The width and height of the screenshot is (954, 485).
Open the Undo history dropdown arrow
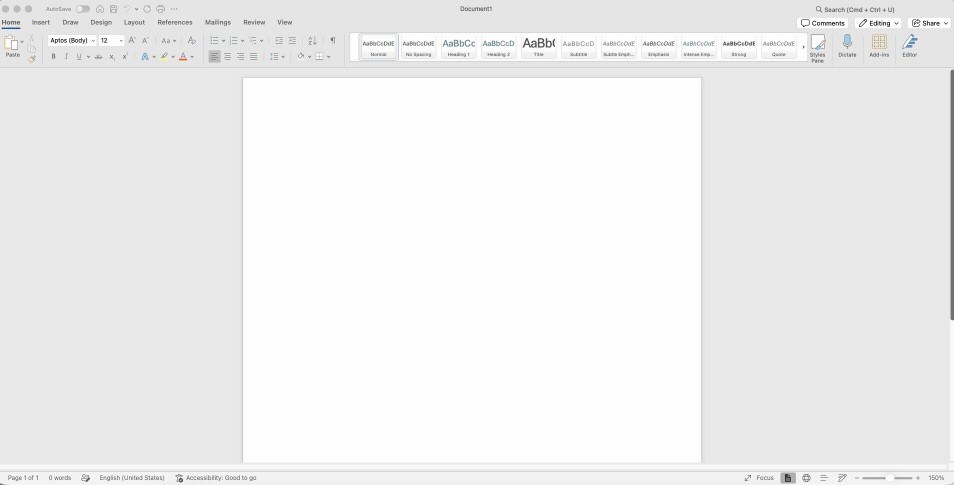(136, 9)
